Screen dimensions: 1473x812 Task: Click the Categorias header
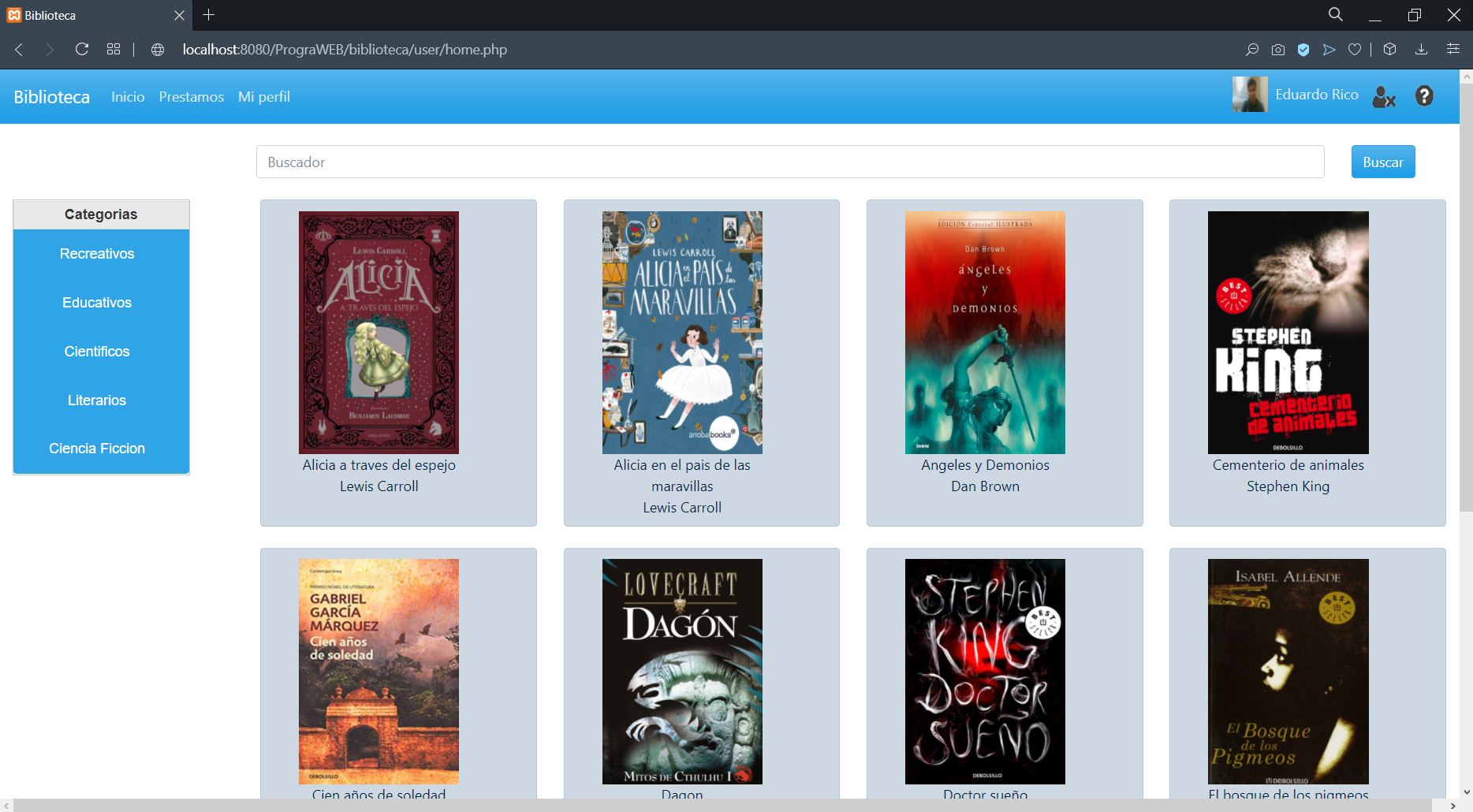coord(101,214)
